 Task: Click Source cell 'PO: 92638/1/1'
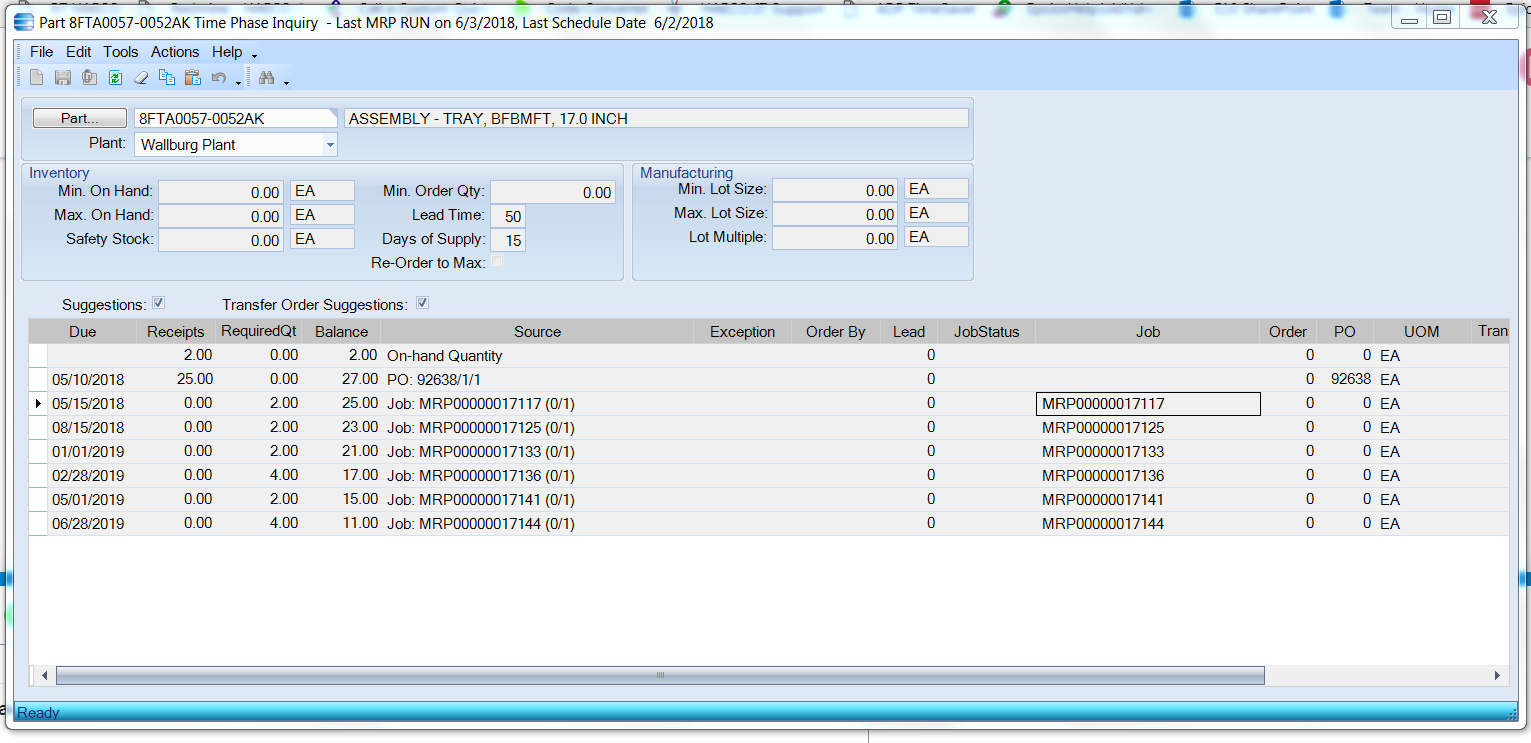(x=538, y=380)
